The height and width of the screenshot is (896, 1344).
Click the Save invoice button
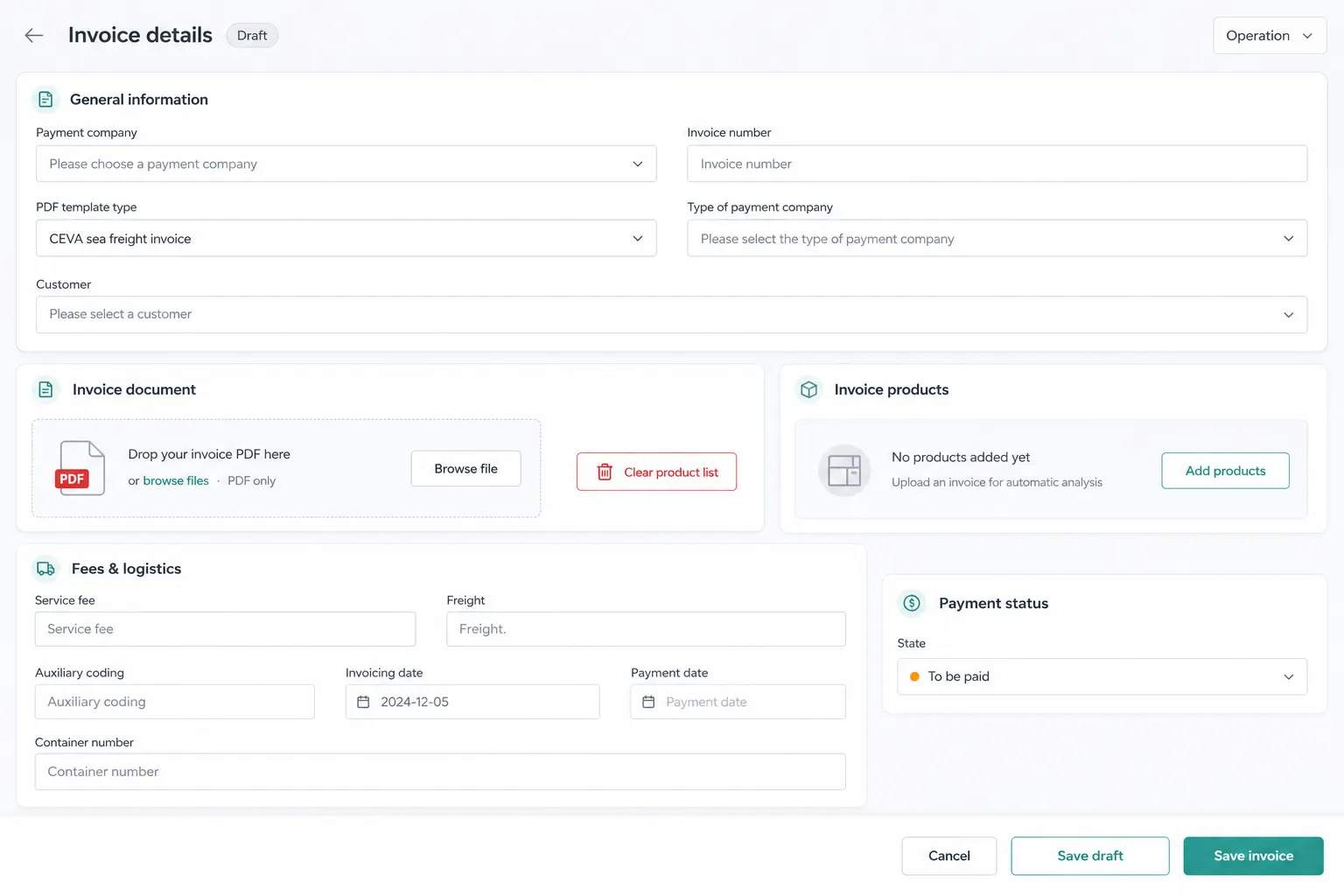(1253, 856)
